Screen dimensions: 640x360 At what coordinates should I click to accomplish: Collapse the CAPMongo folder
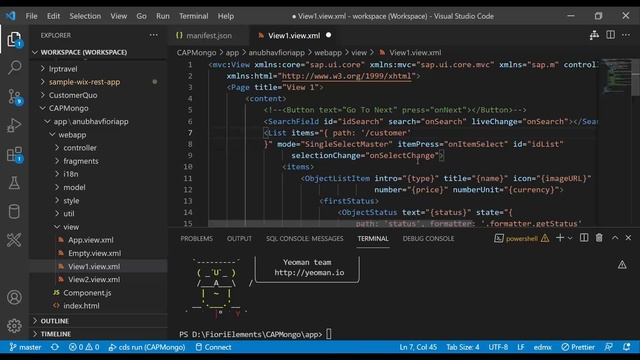[x=69, y=108]
